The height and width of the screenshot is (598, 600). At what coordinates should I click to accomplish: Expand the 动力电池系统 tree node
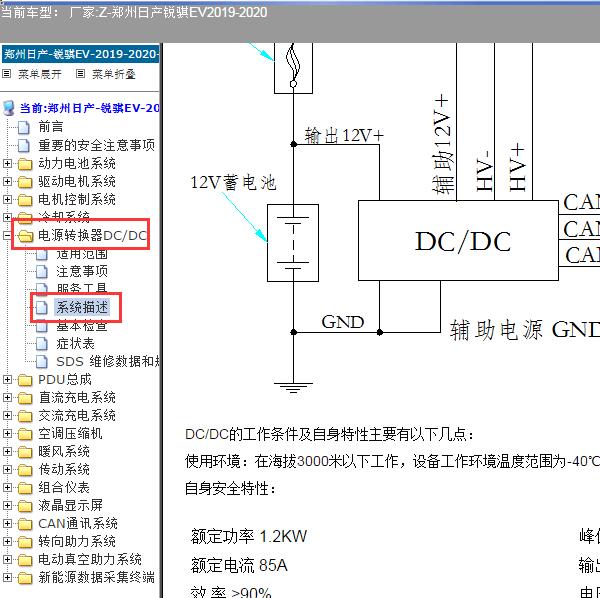click(x=7, y=164)
